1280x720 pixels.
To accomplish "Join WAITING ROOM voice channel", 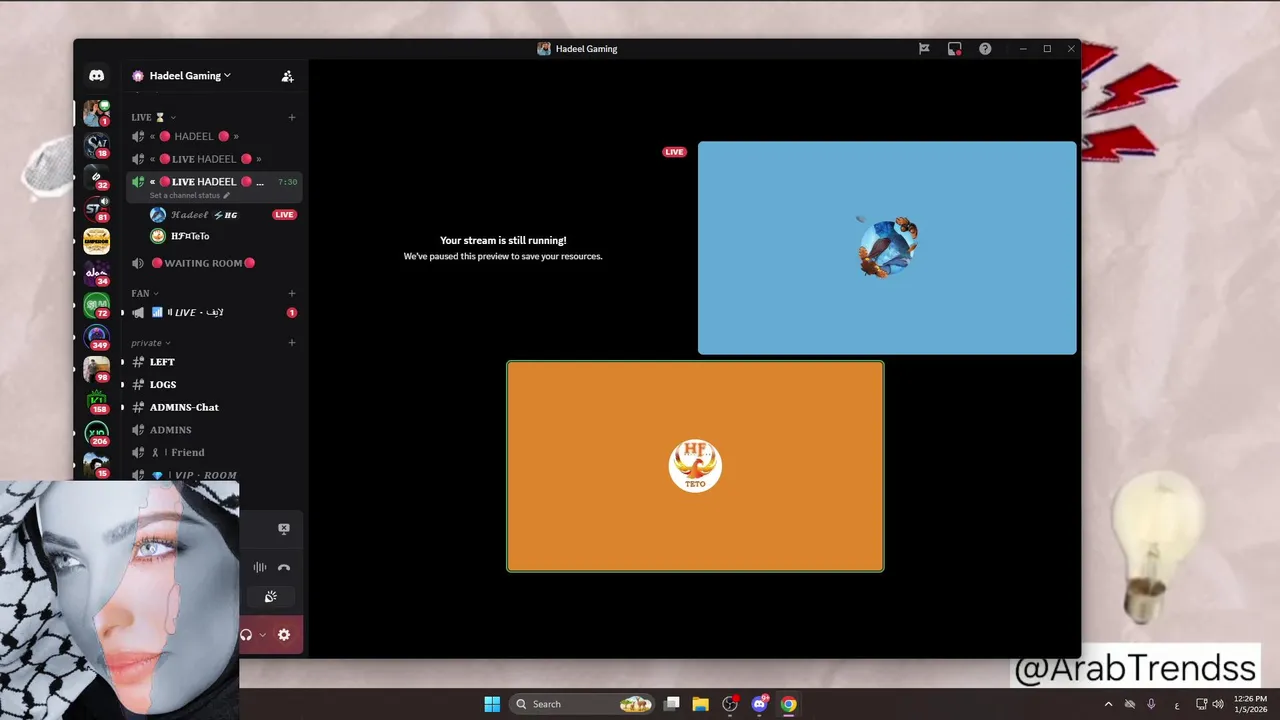I will click(214, 263).
